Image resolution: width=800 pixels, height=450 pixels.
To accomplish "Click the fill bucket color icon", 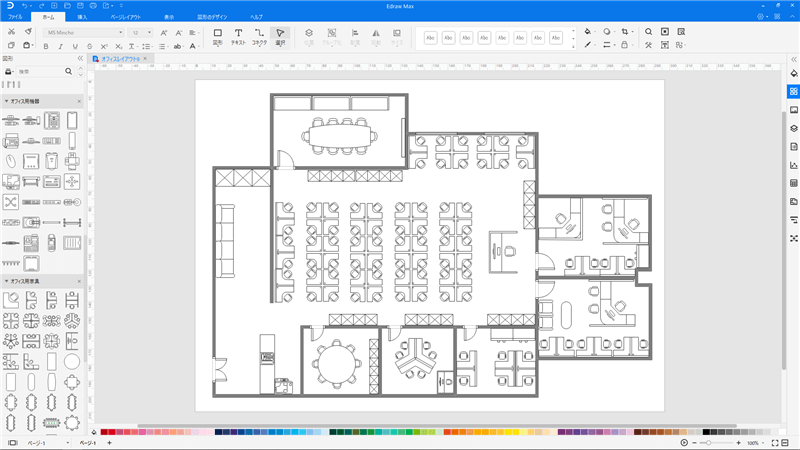I will click(x=587, y=32).
